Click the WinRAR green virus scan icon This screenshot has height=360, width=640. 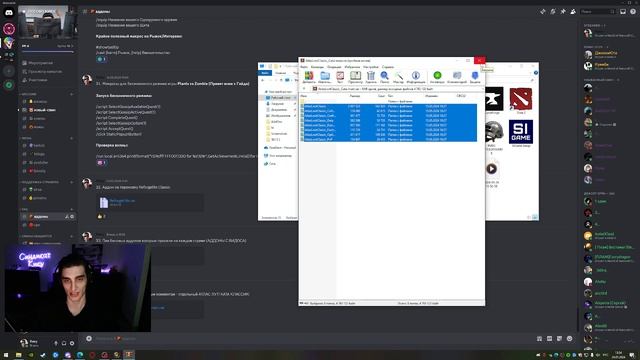click(437, 76)
